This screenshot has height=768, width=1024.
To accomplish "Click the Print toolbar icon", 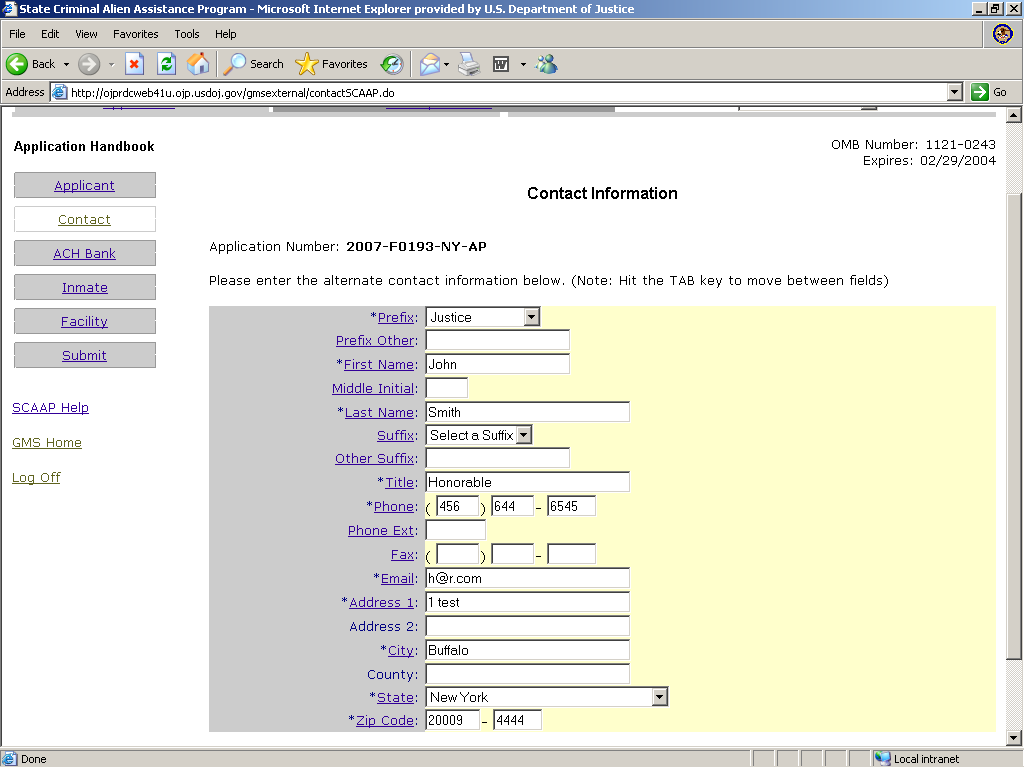I will coord(469,64).
